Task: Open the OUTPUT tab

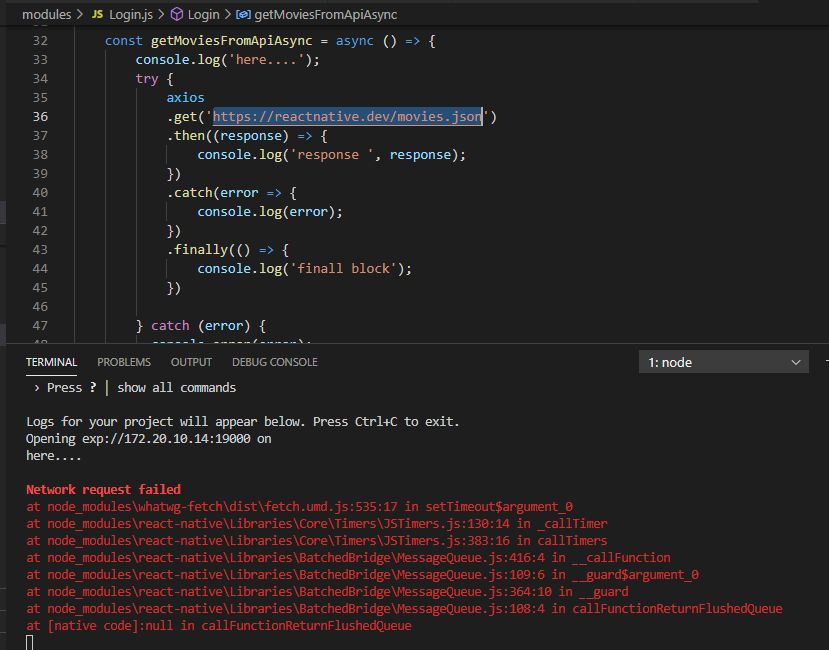Action: pos(191,362)
